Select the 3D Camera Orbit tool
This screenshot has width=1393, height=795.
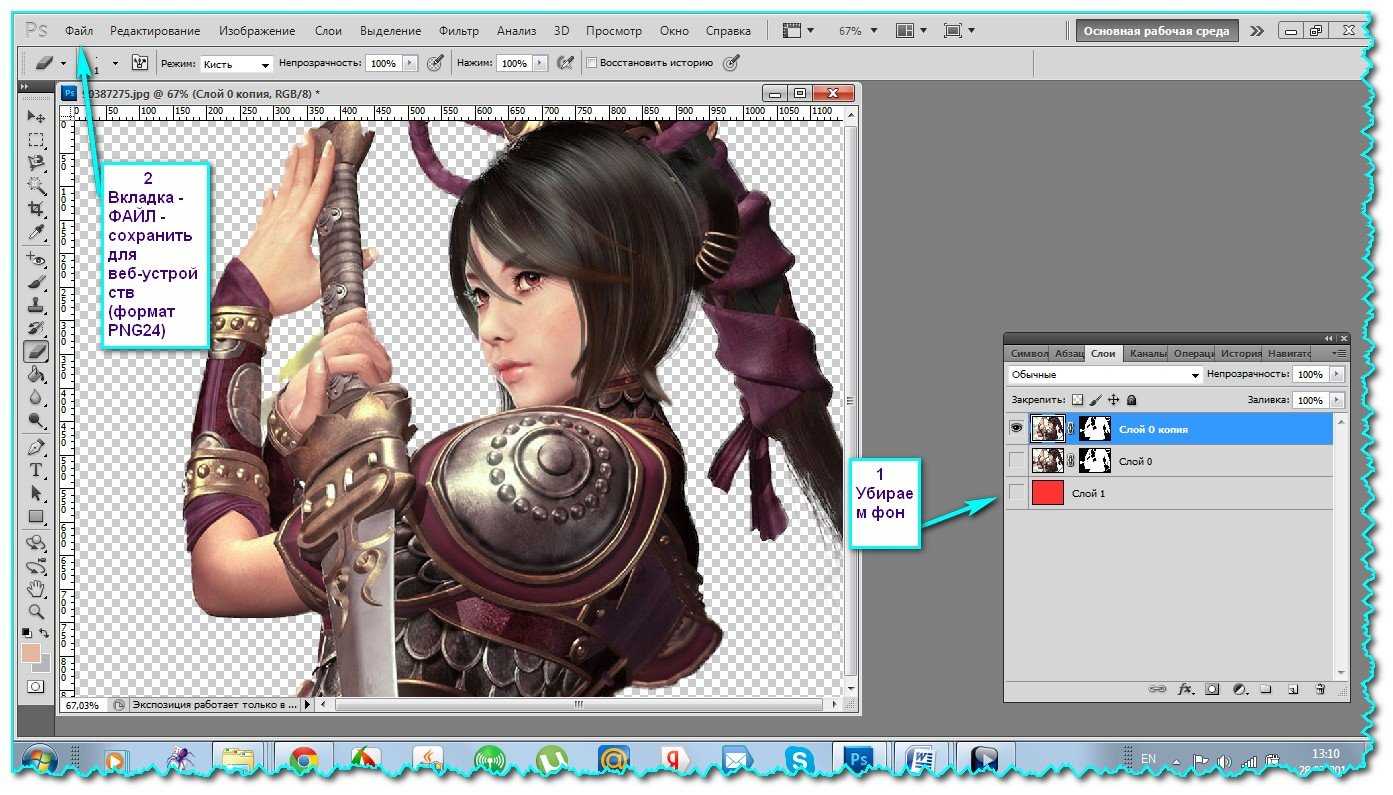tap(36, 566)
